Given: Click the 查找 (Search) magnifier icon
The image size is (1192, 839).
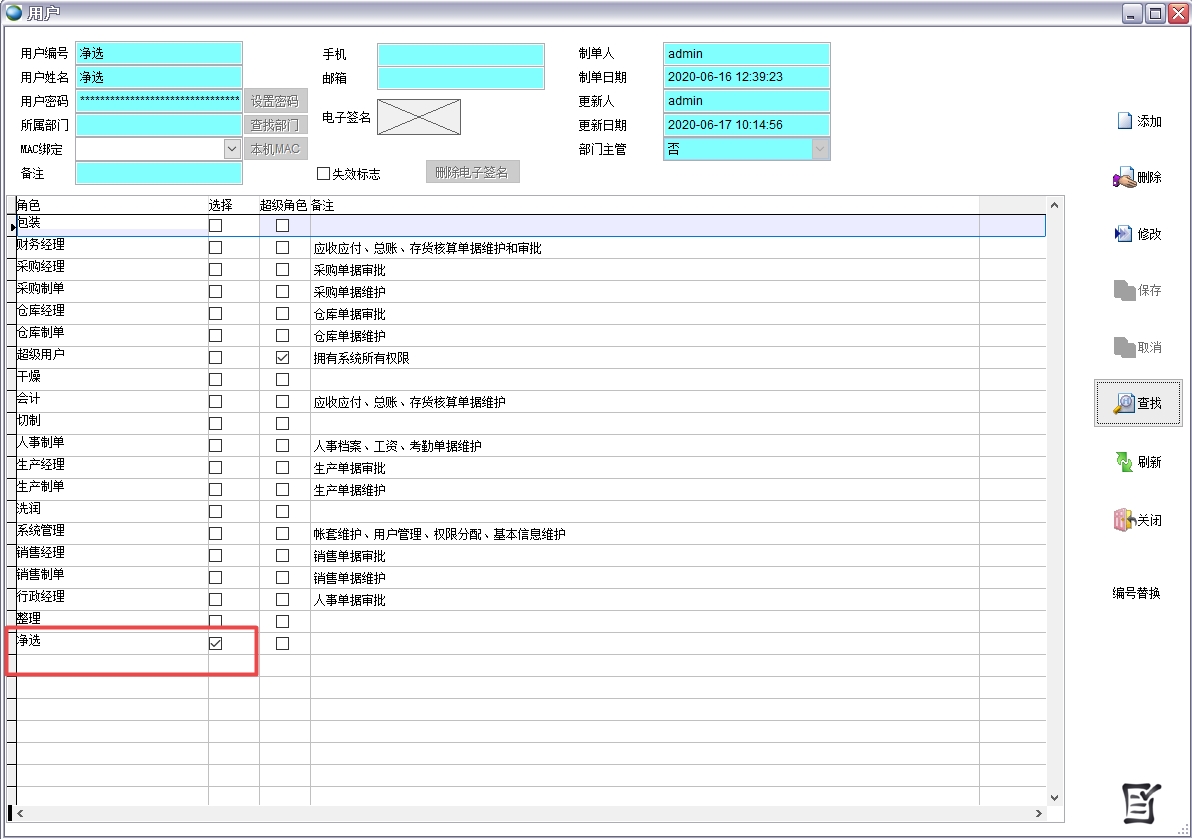Looking at the screenshot, I should pos(1124,403).
